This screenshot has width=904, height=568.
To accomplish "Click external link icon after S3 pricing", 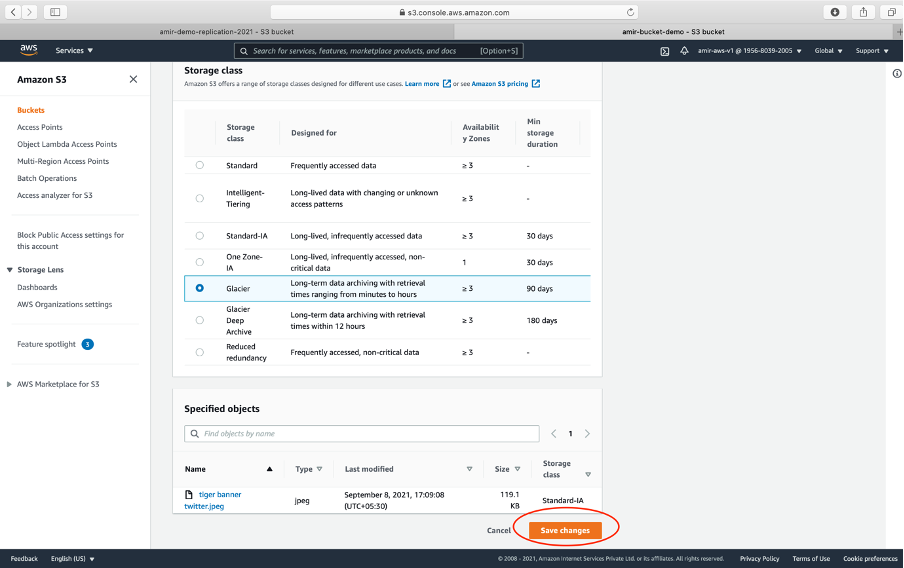I will pyautogui.click(x=536, y=84).
